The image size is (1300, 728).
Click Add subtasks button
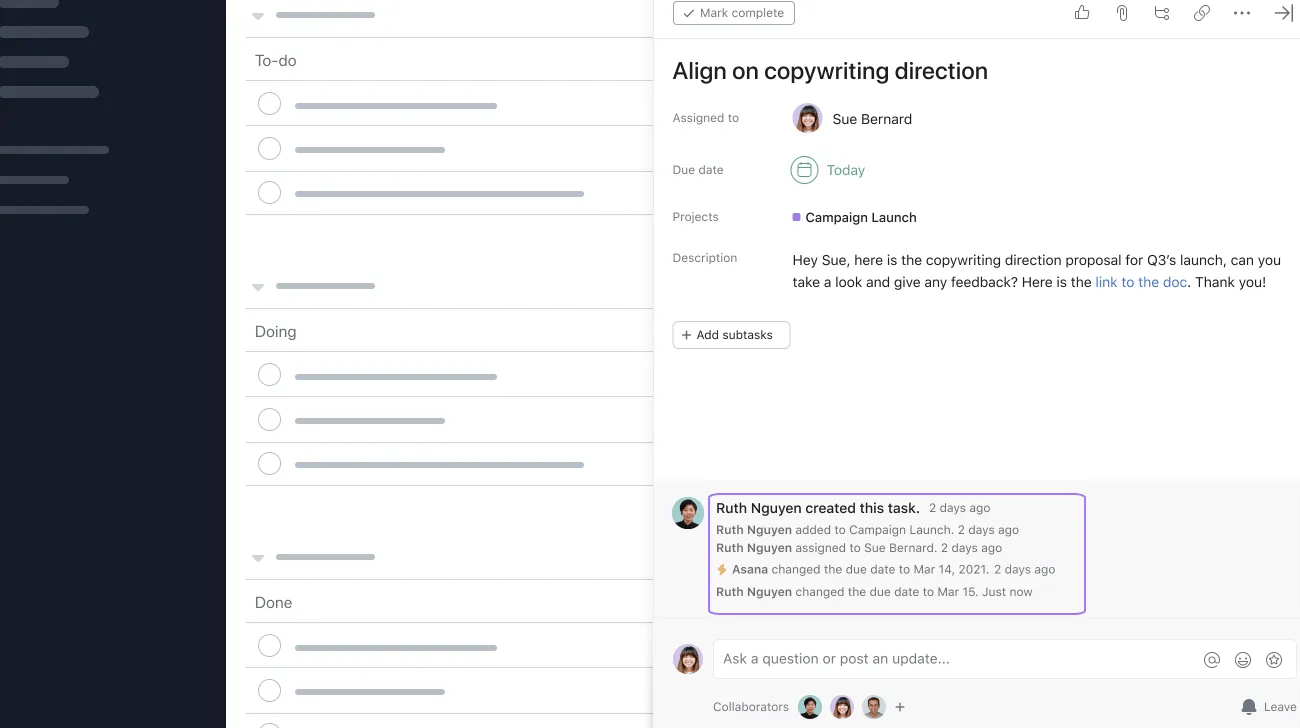pyautogui.click(x=731, y=335)
